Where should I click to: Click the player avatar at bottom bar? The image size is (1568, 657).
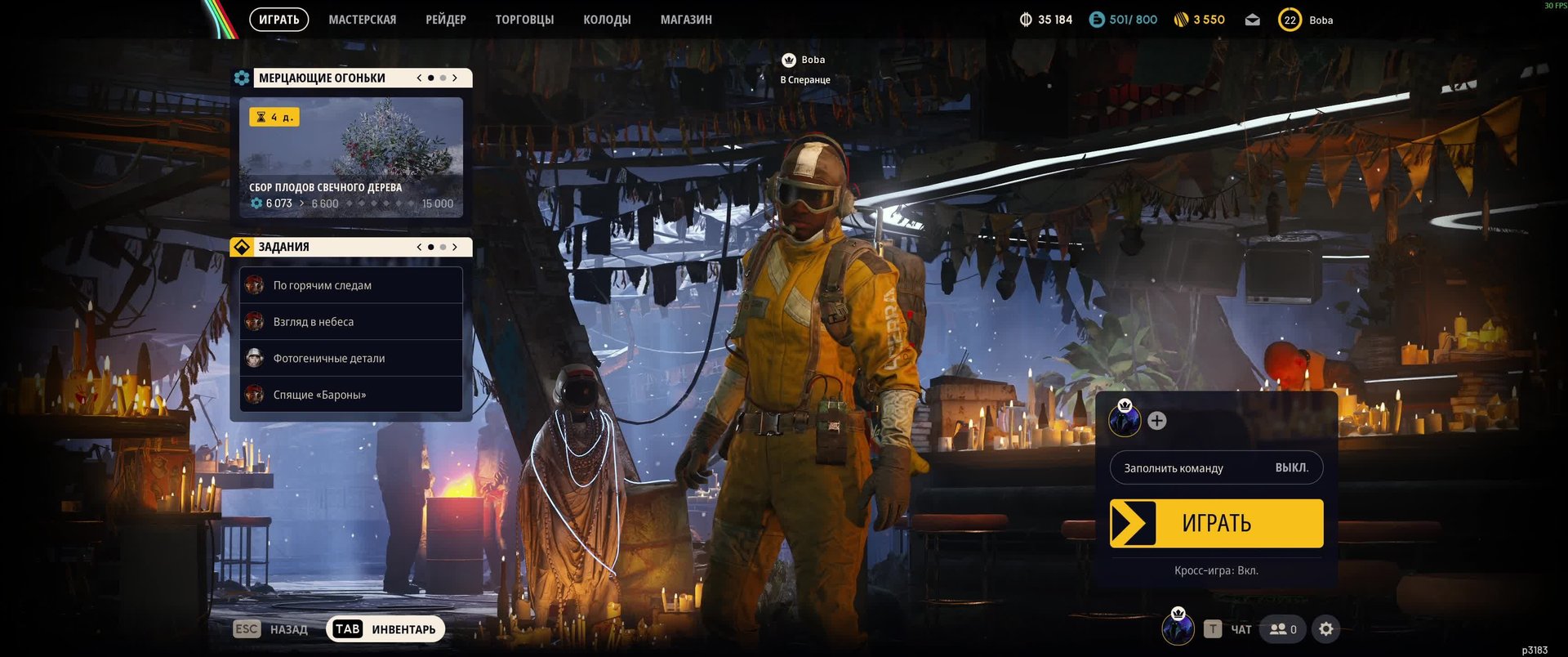coord(1178,627)
